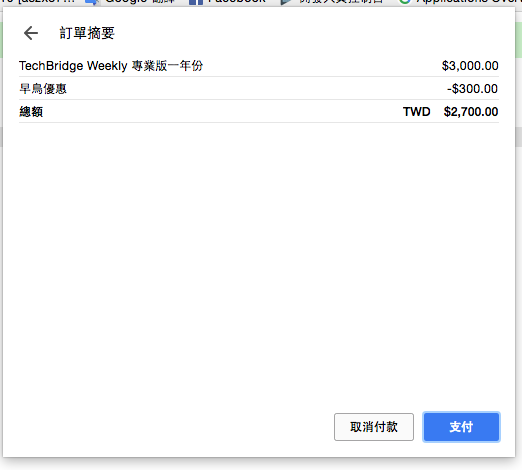Click the TechBridge Weekly 專業版一年份 line item

[111, 66]
